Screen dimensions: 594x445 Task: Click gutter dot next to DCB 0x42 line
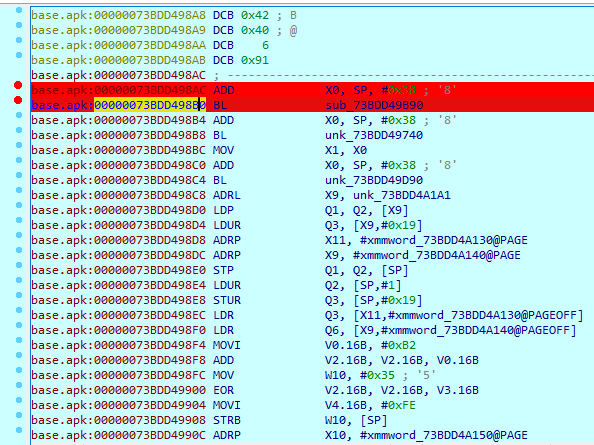19,10
